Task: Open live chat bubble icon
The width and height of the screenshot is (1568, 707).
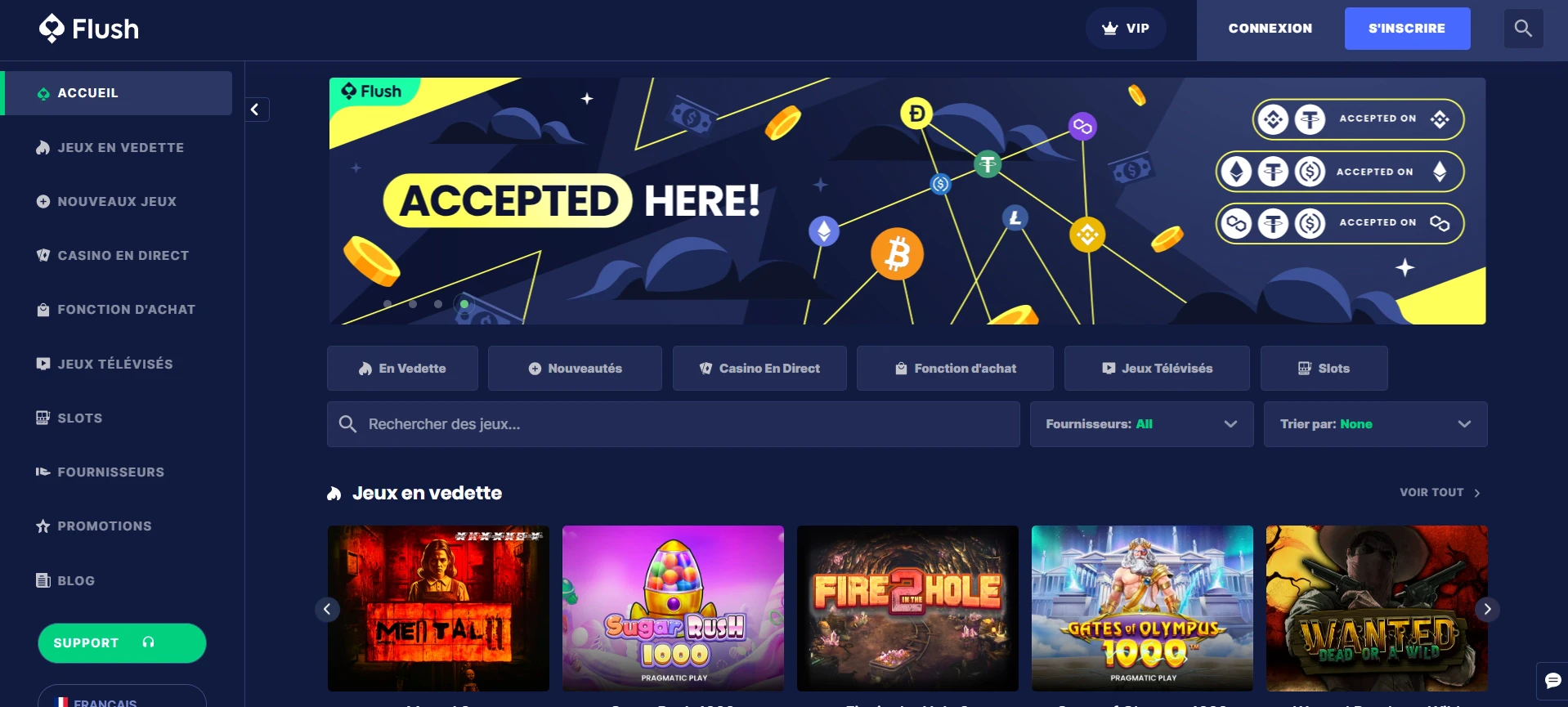Action: [1552, 681]
